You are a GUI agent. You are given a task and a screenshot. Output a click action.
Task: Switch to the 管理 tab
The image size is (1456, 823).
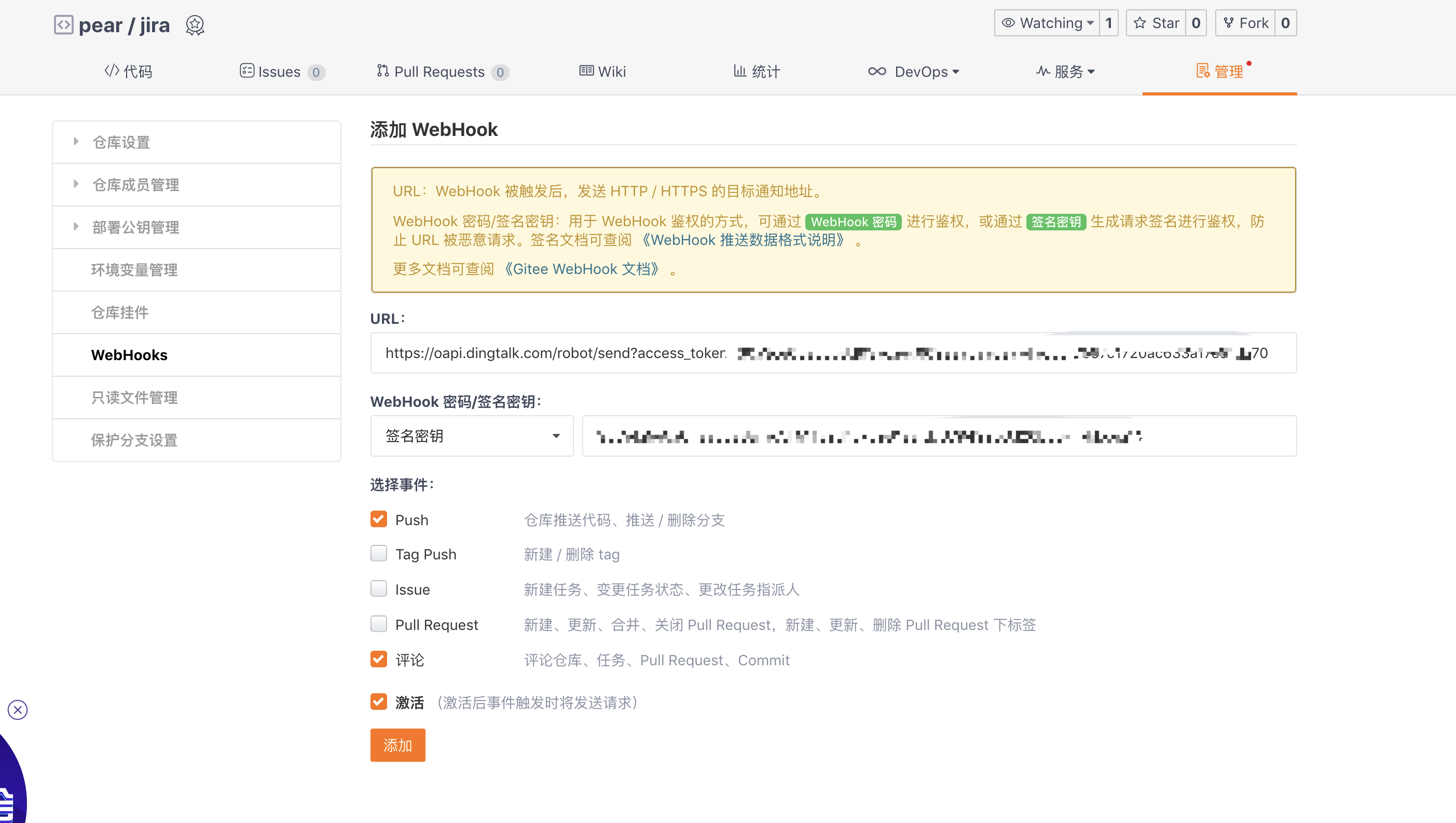[x=1220, y=72]
